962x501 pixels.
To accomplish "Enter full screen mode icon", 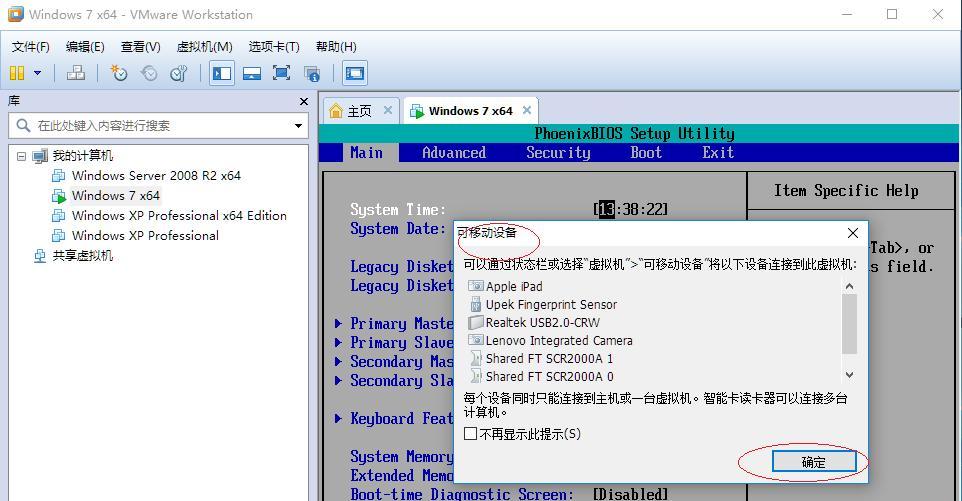I will click(x=282, y=74).
